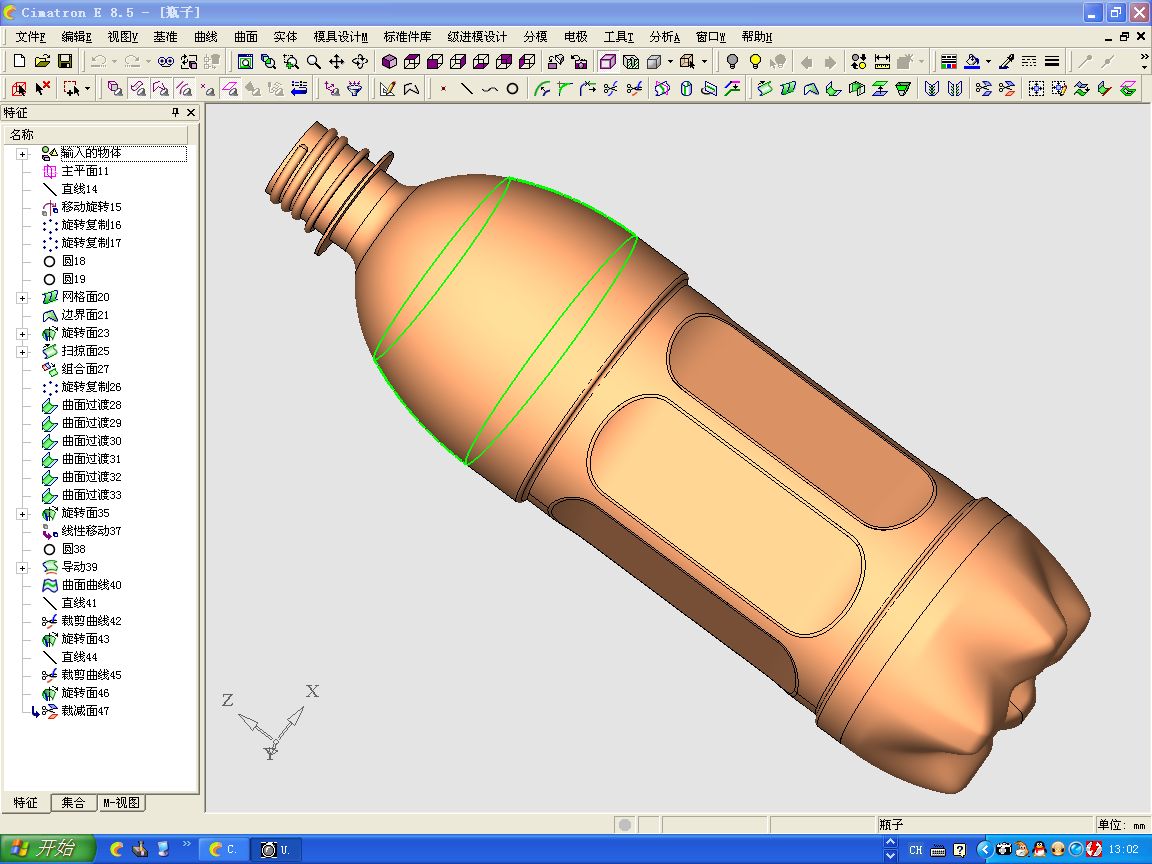Open the 文件 menu
The width and height of the screenshot is (1152, 864).
click(x=30, y=37)
